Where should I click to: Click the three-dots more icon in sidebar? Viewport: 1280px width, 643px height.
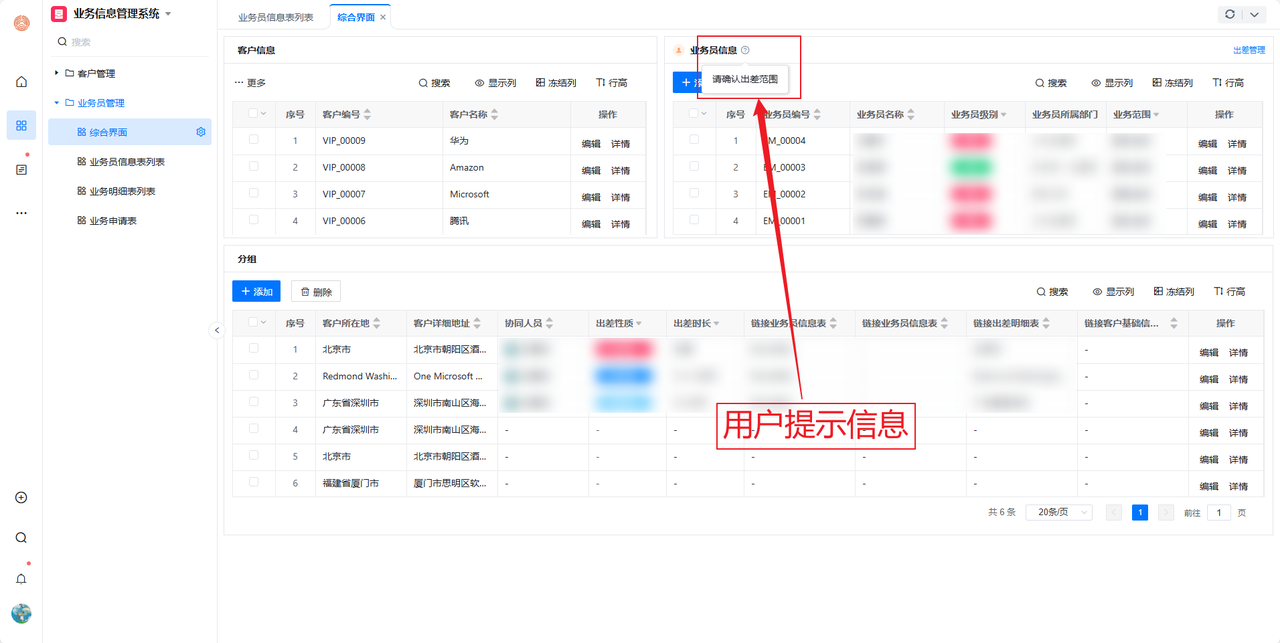click(21, 213)
